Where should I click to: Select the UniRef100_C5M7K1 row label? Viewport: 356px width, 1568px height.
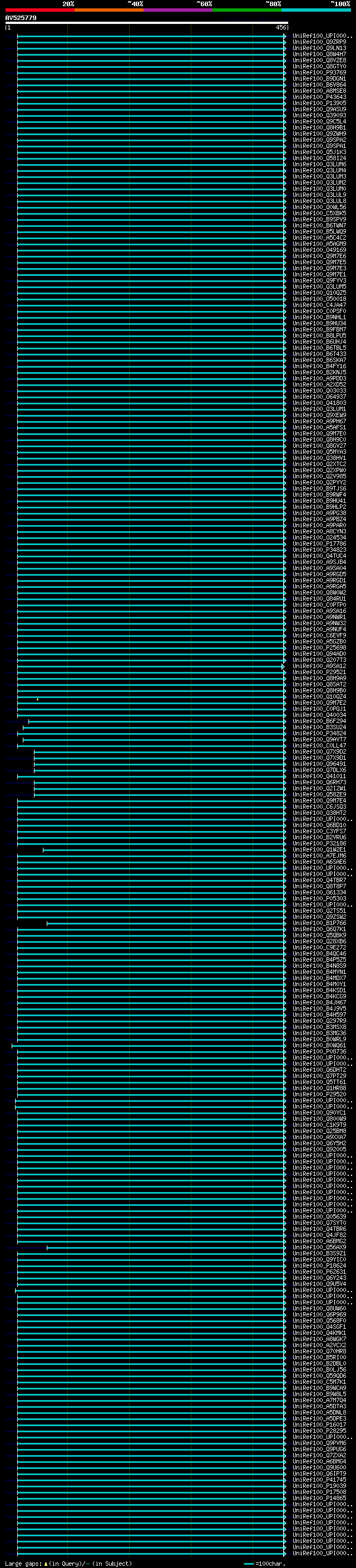tap(319, 1382)
